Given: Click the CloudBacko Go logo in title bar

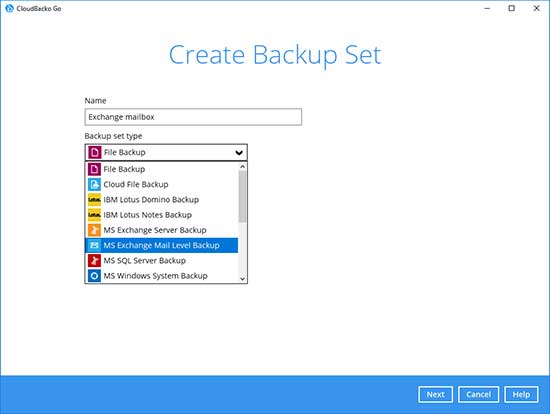Looking at the screenshot, I should click(x=9, y=8).
